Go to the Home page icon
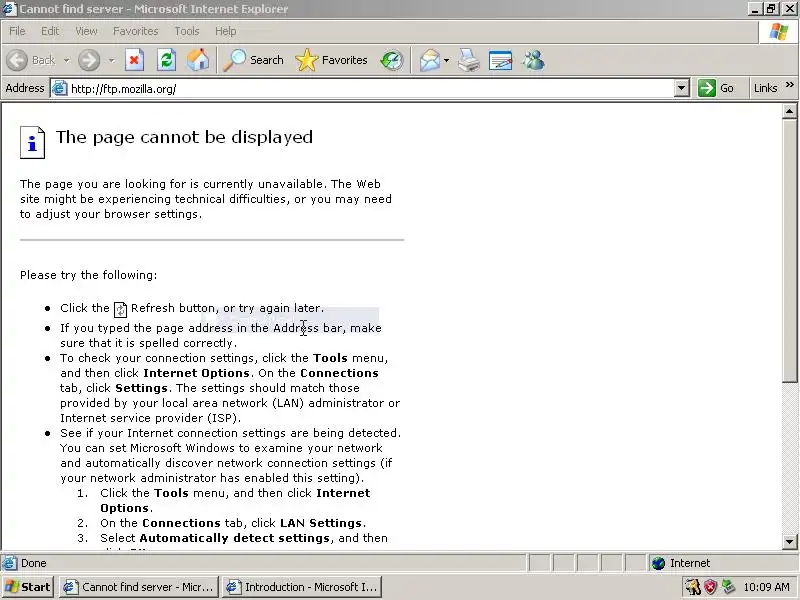The width and height of the screenshot is (800, 600). pyautogui.click(x=198, y=60)
